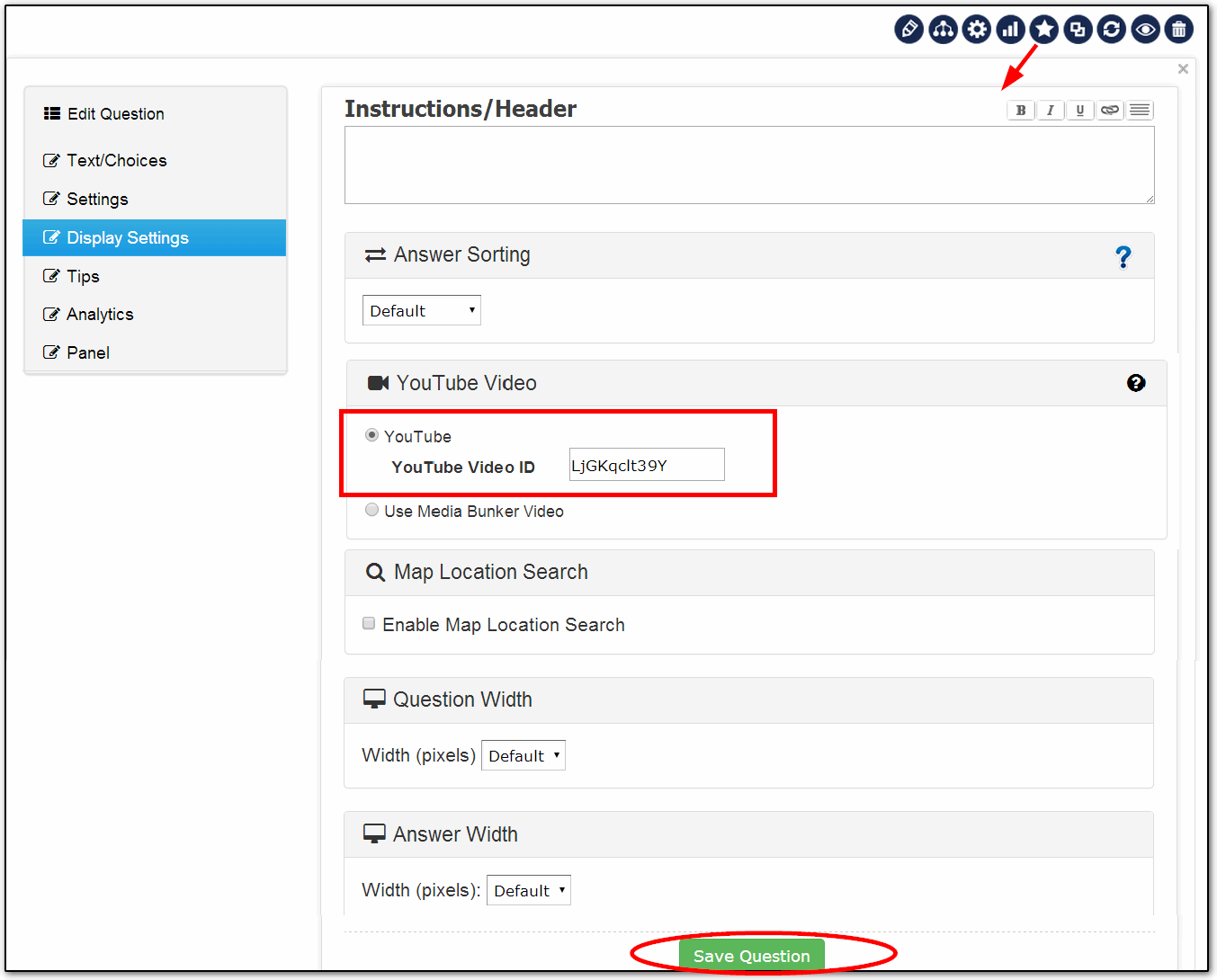This screenshot has height=980, width=1217.
Task: Open the branching logic tree icon
Action: coord(943,30)
